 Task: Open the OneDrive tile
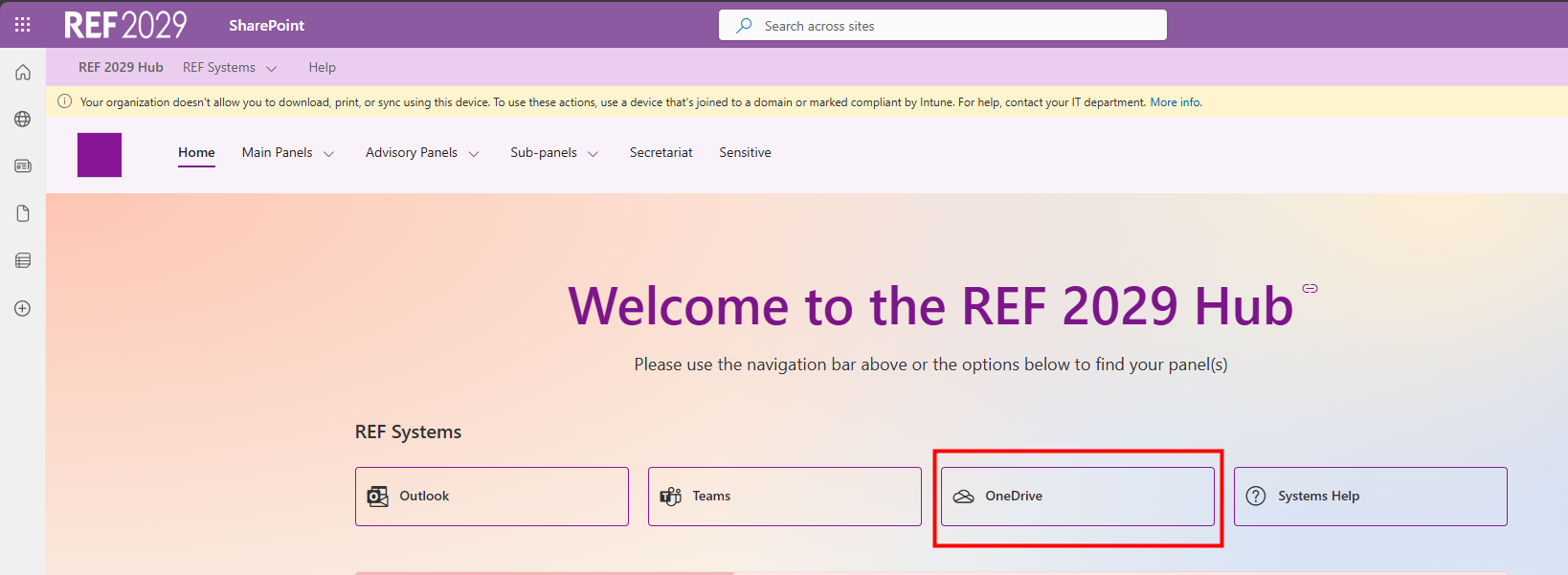(x=1078, y=497)
